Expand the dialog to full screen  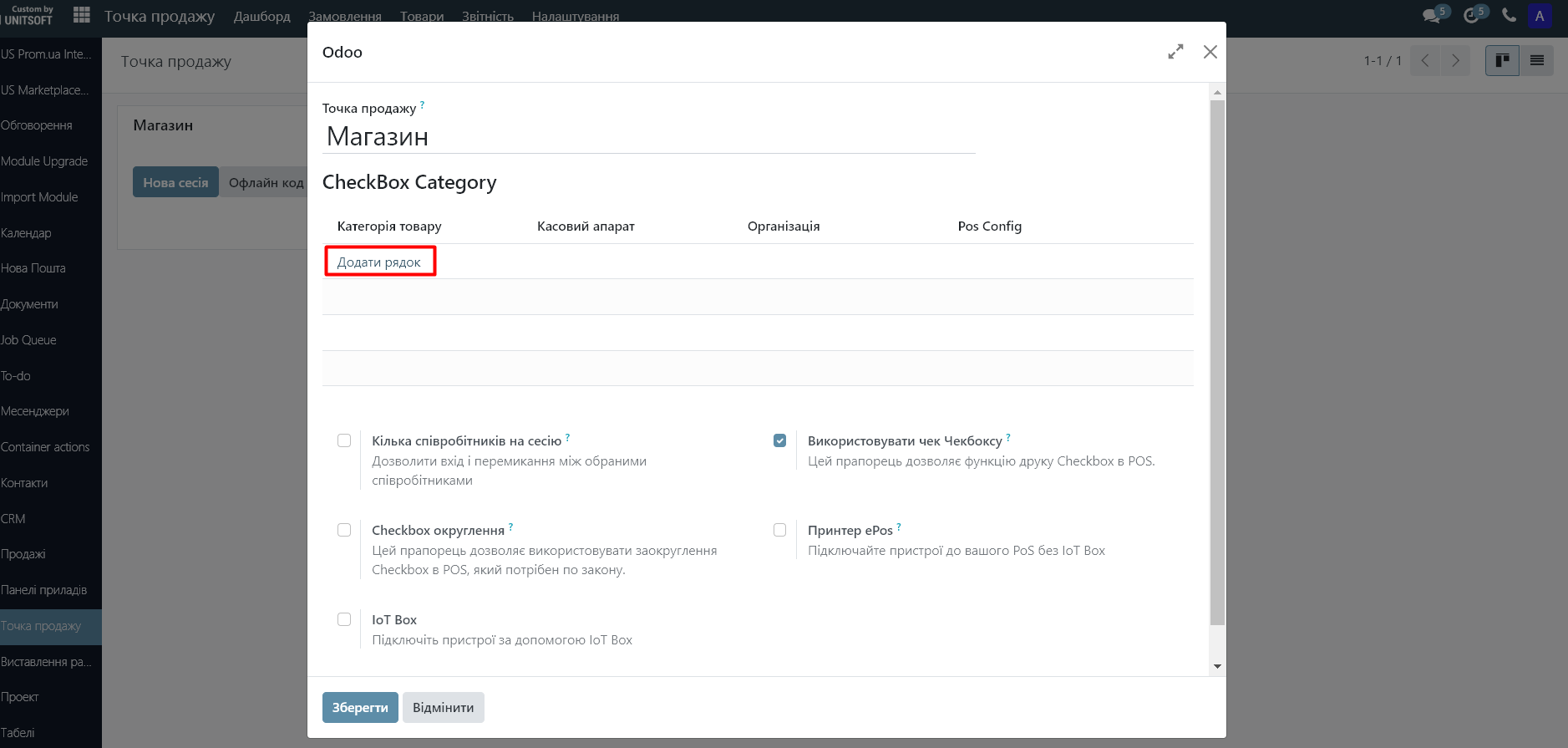[x=1175, y=52]
